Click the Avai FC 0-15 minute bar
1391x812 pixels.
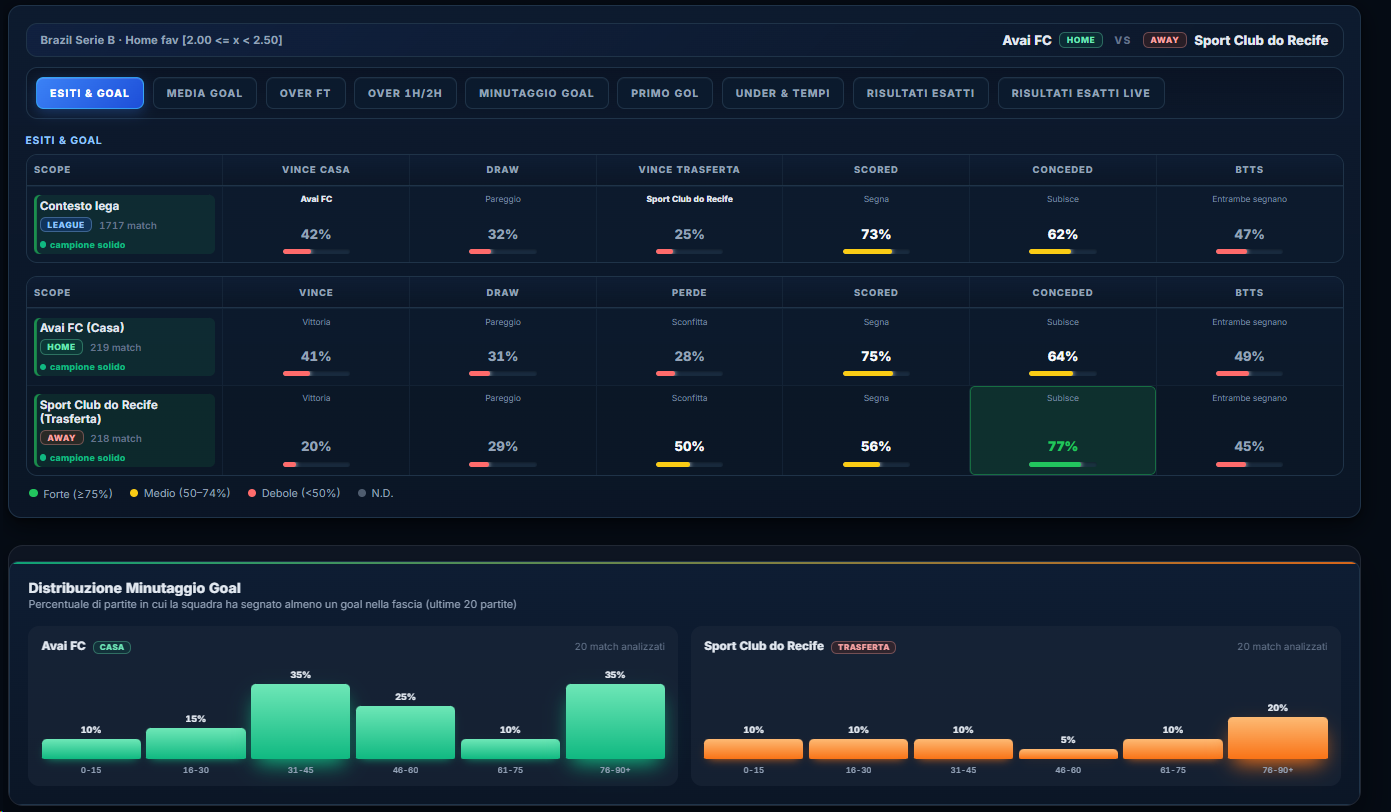91,749
